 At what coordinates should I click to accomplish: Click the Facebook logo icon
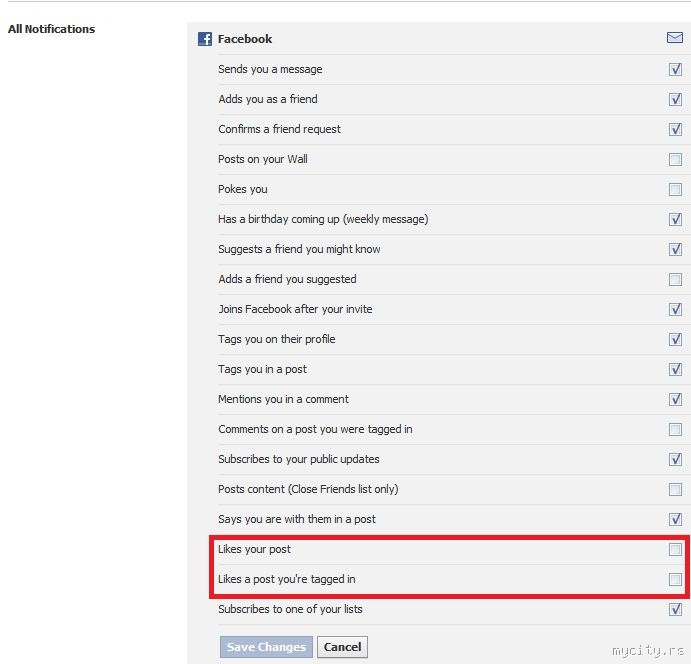tap(204, 39)
